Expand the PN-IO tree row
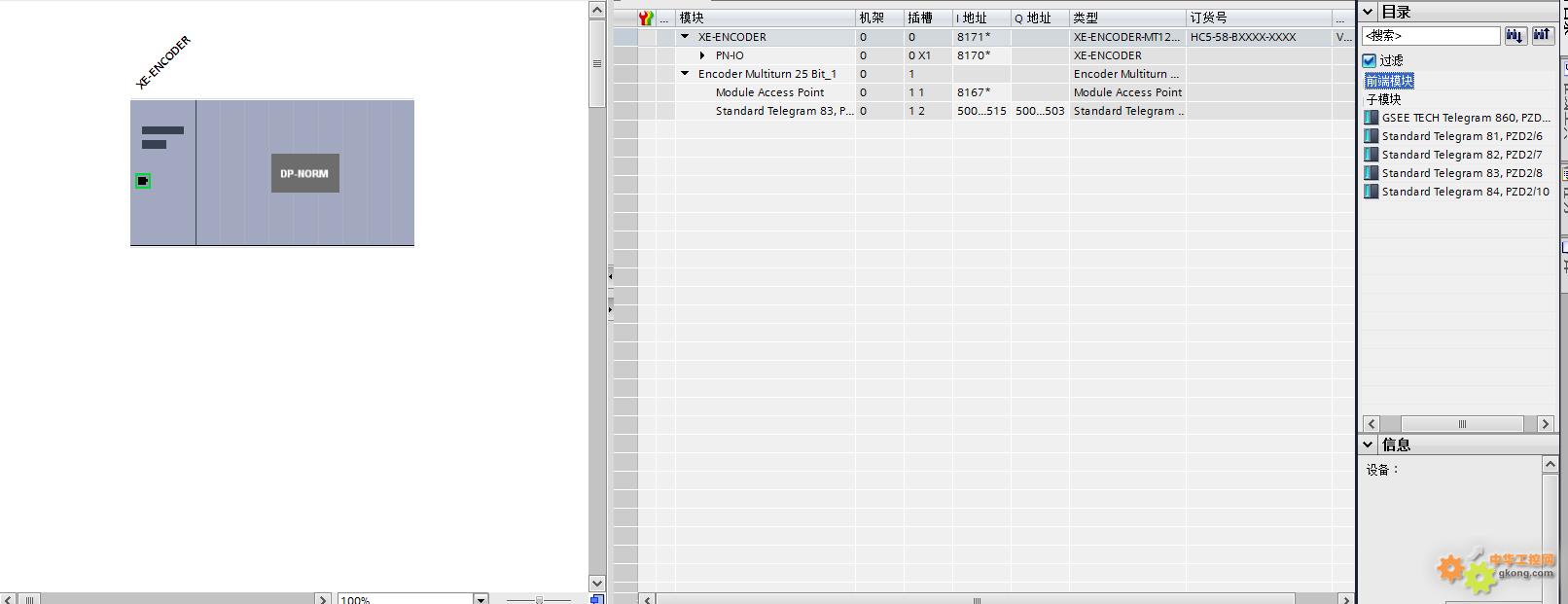1568x604 pixels. [702, 55]
